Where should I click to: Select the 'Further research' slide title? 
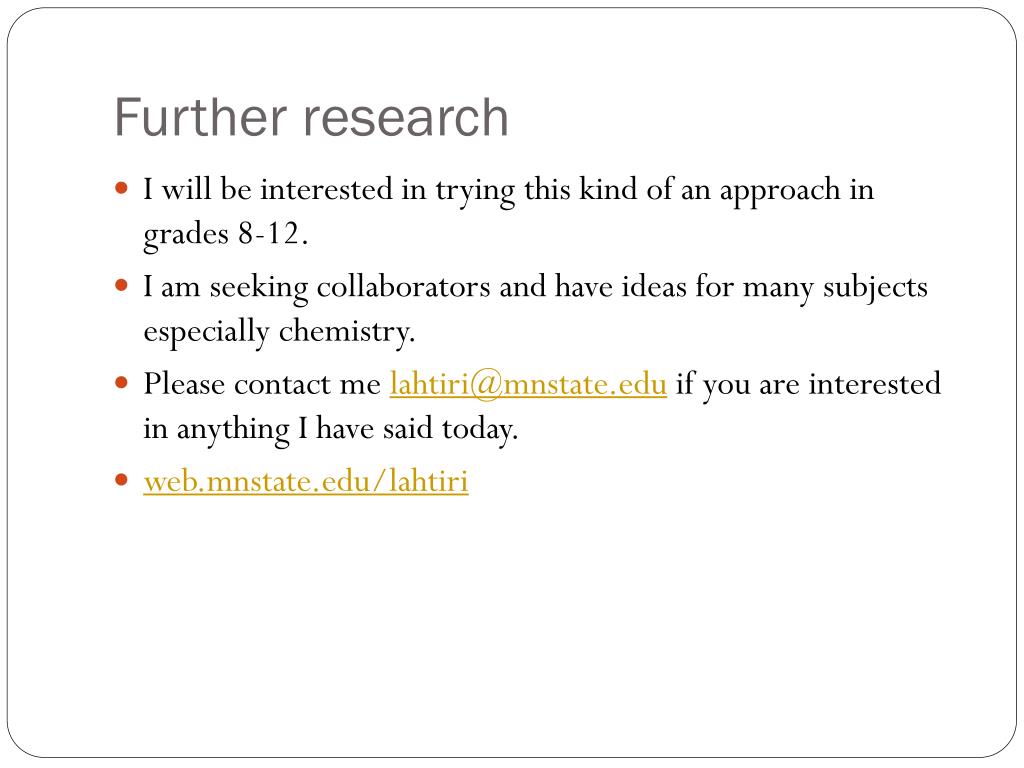click(x=312, y=118)
